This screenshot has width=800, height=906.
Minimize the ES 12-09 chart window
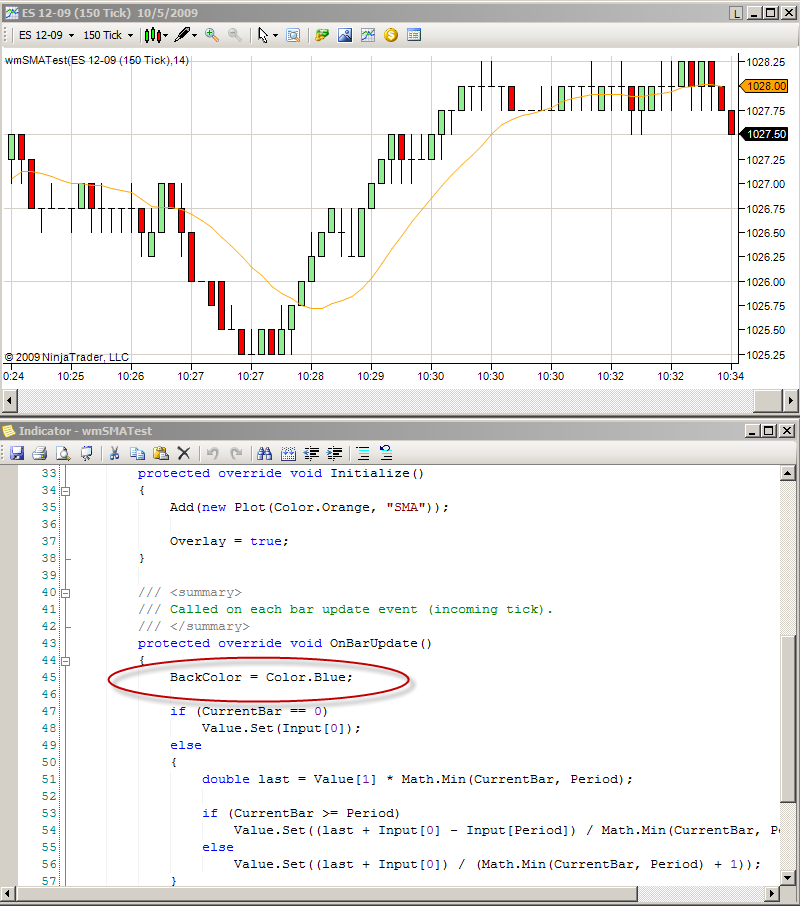tap(753, 13)
